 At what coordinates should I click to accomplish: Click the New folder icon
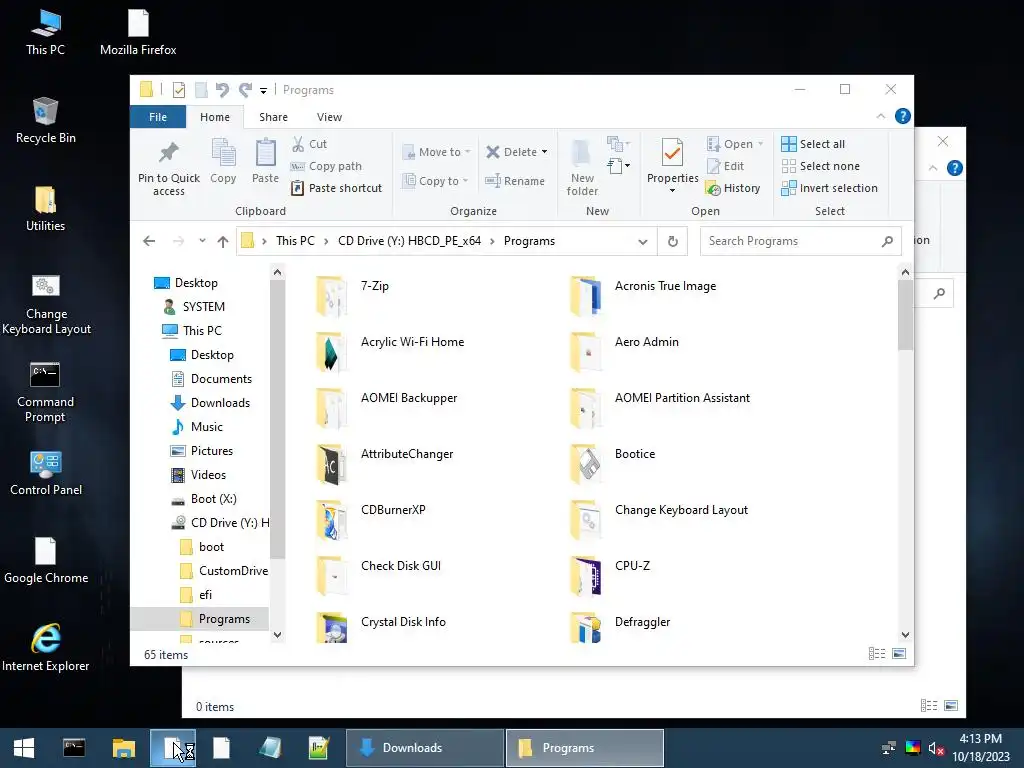click(581, 154)
